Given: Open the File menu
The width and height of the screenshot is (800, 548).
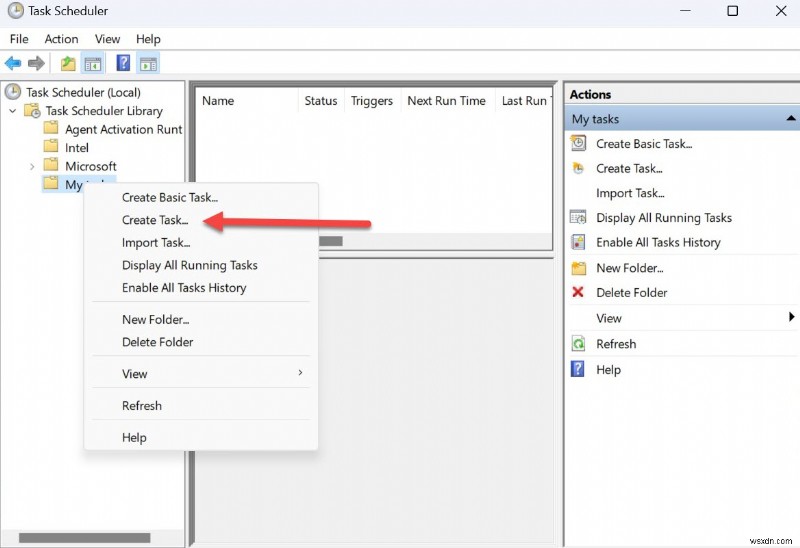Looking at the screenshot, I should coord(19,39).
